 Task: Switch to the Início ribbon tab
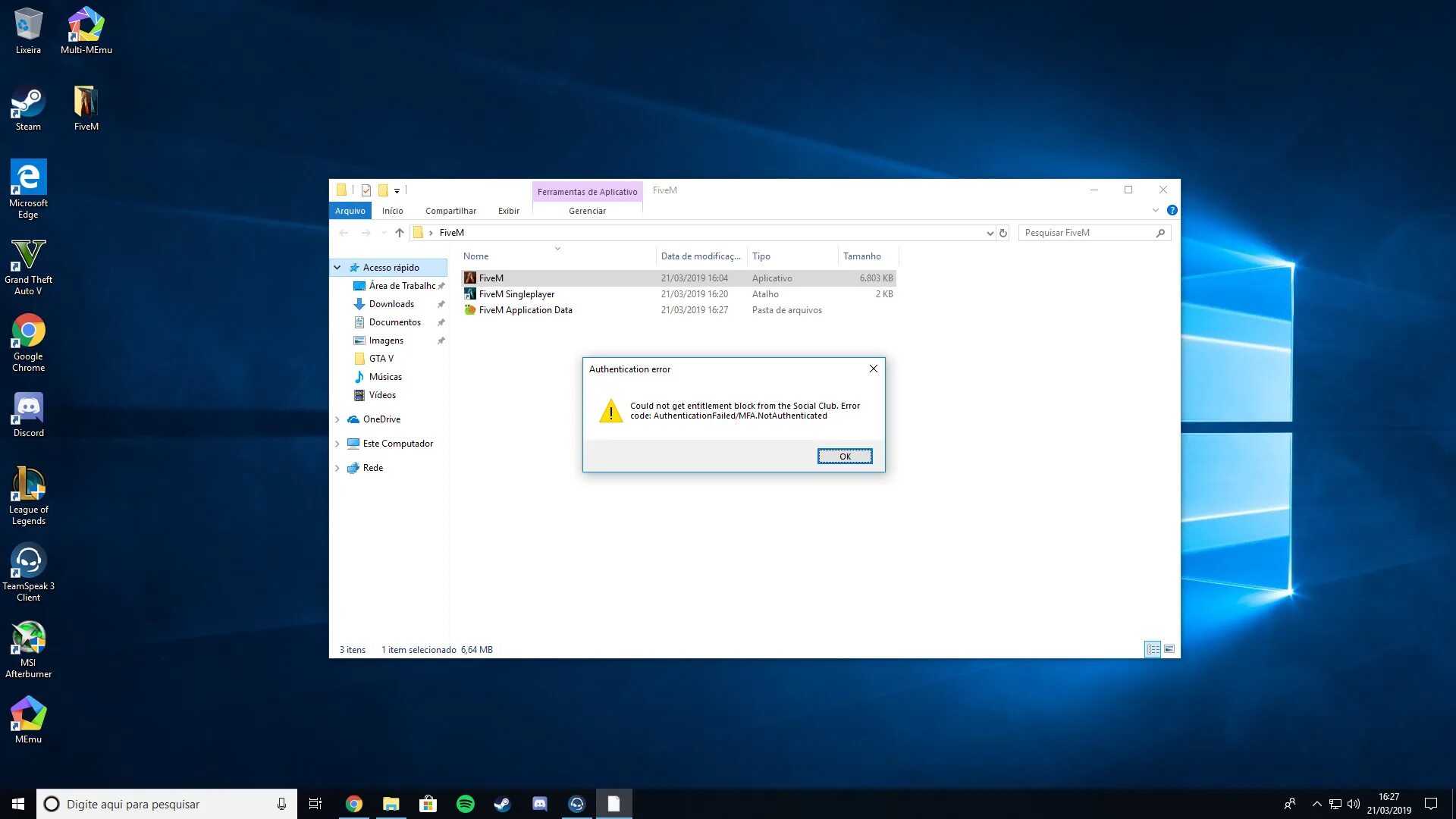(392, 211)
